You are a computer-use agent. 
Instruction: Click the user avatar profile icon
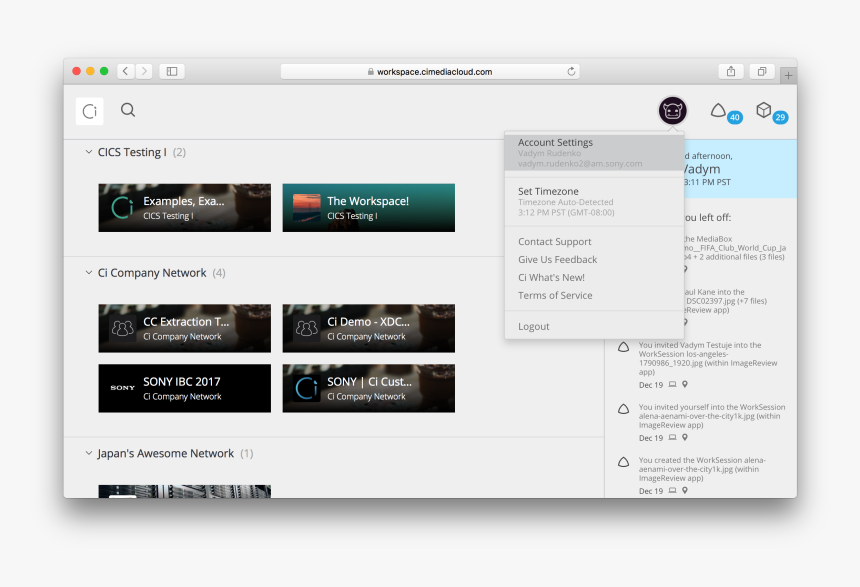672,111
